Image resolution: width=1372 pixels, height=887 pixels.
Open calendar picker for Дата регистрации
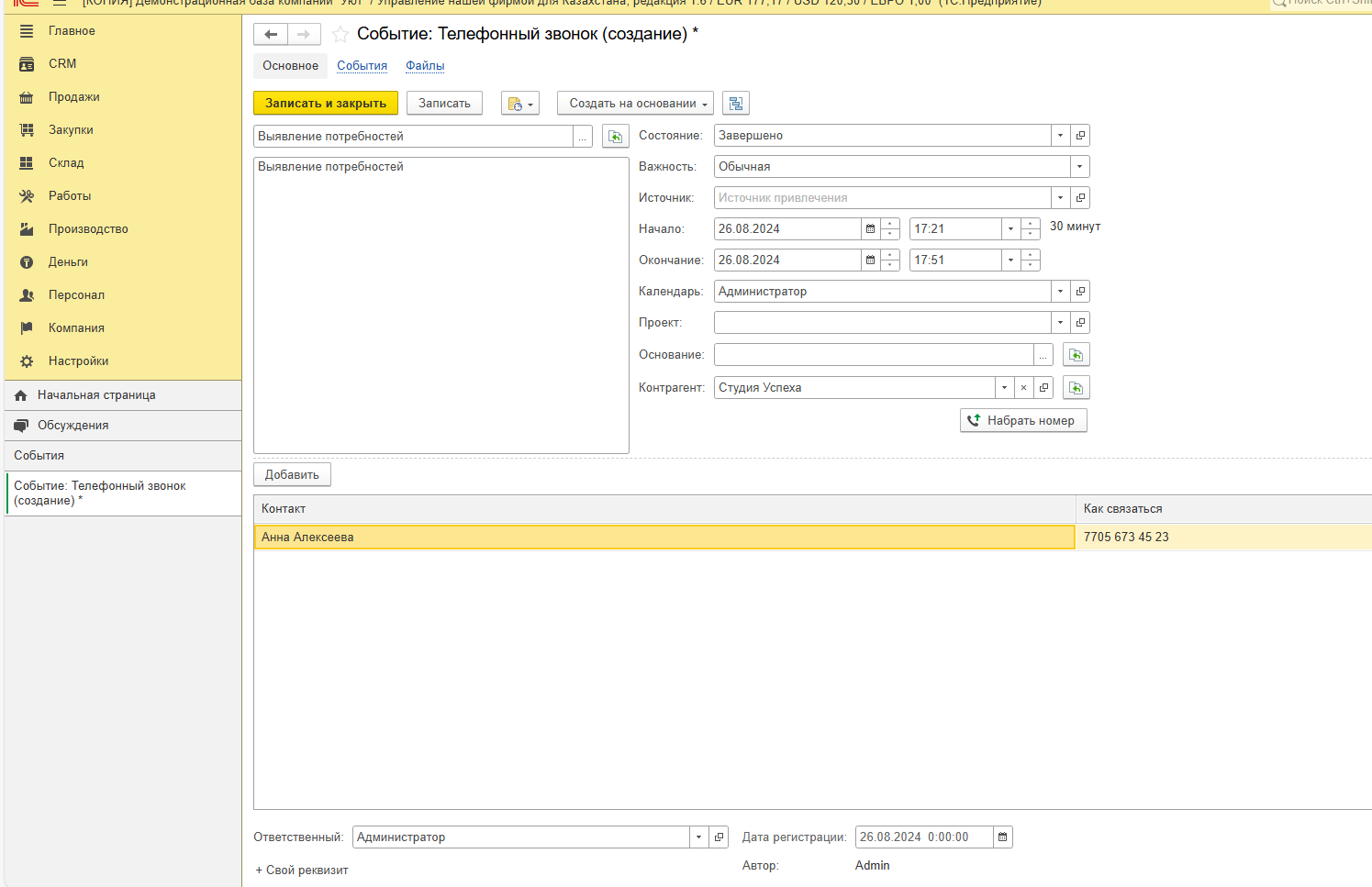(x=1002, y=837)
